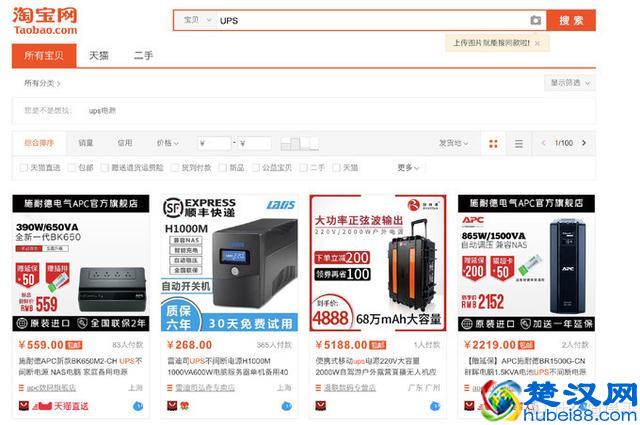Viewport: 640px width, 425px height.
Task: Check the 新品 filter box
Action: [222, 168]
